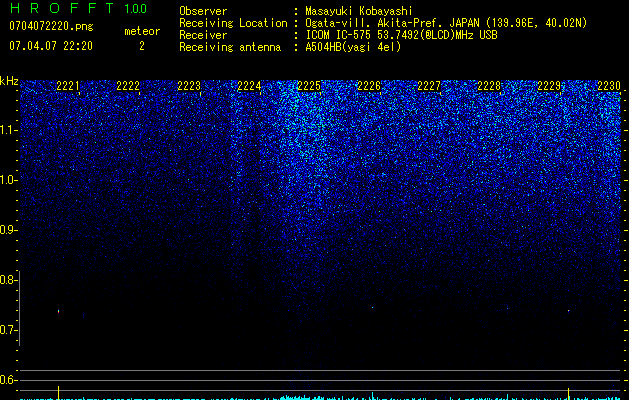
Task: Click the 0.8 frequency axis label
Action: click(8, 280)
